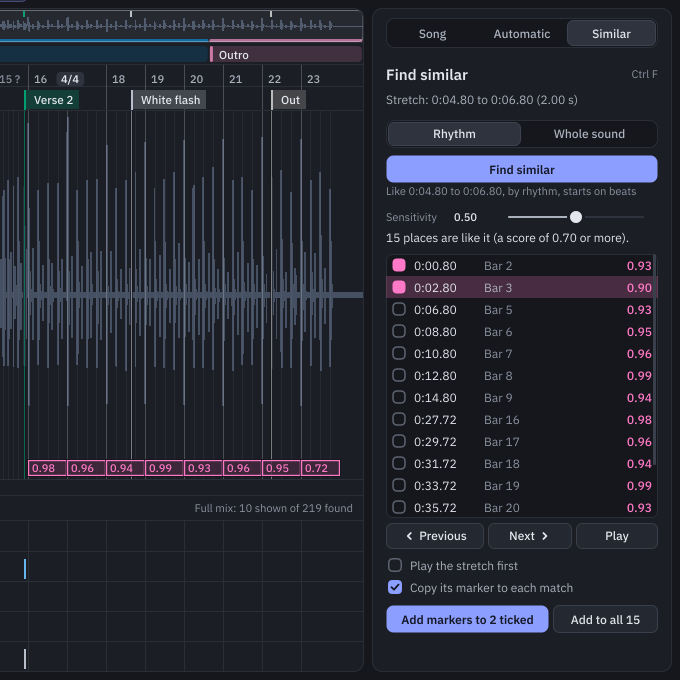Click the 'Full mix: 10 shown of 219 found' text

(273, 508)
